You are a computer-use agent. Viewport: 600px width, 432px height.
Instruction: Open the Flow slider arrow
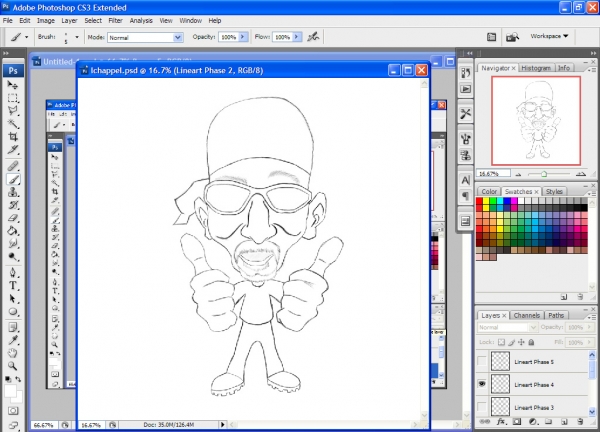pyautogui.click(x=297, y=37)
